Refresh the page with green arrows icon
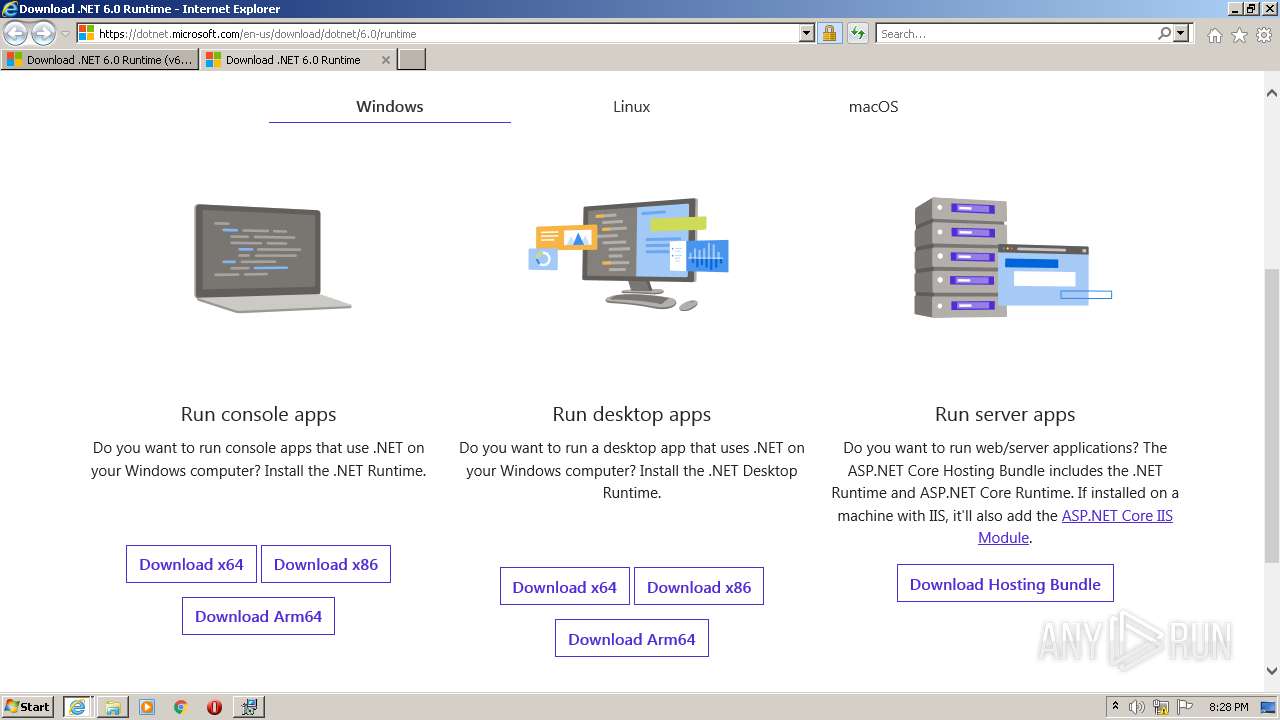 click(857, 33)
